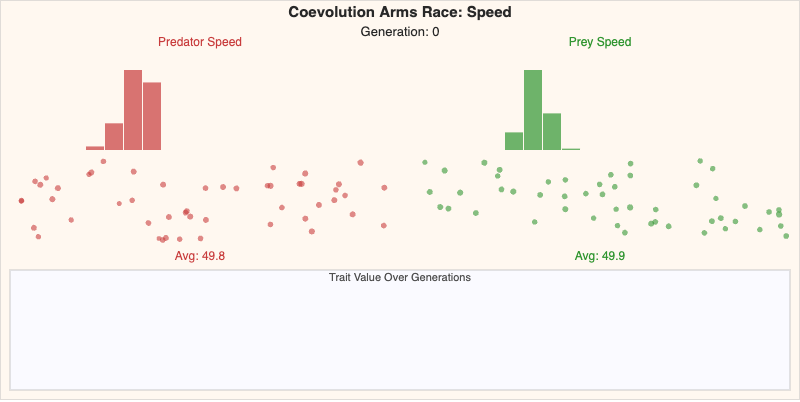The height and width of the screenshot is (402, 800).
Task: Select the leftmost red predator dot
Action: [21, 201]
